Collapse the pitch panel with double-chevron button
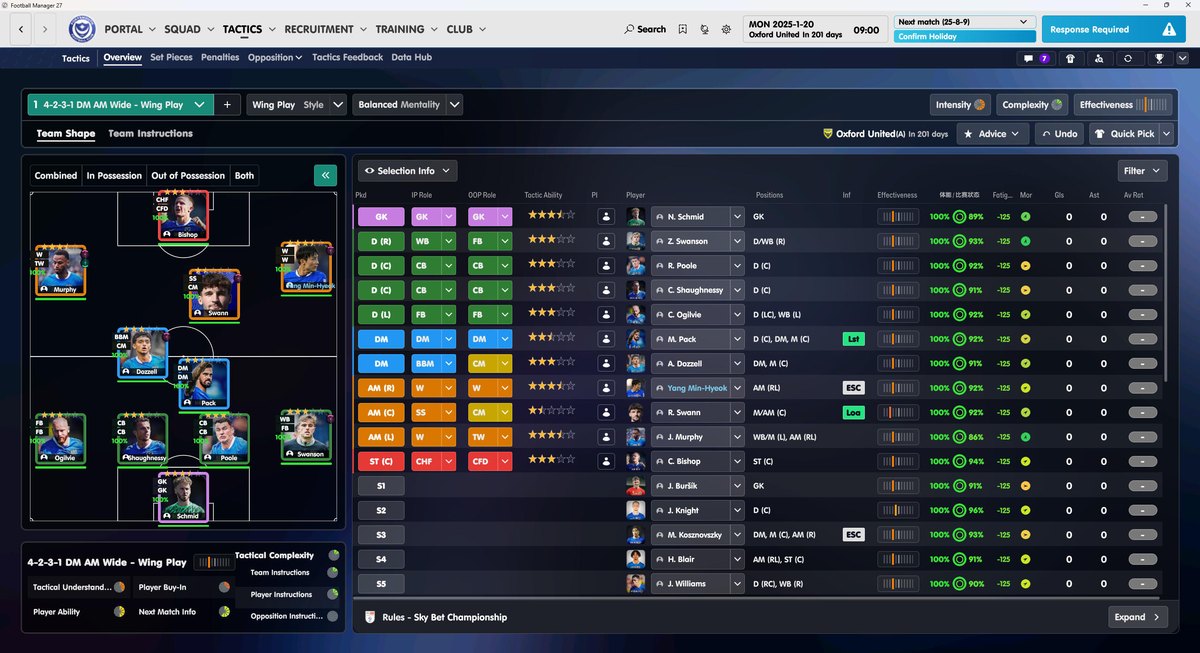The width and height of the screenshot is (1200, 653). point(325,175)
